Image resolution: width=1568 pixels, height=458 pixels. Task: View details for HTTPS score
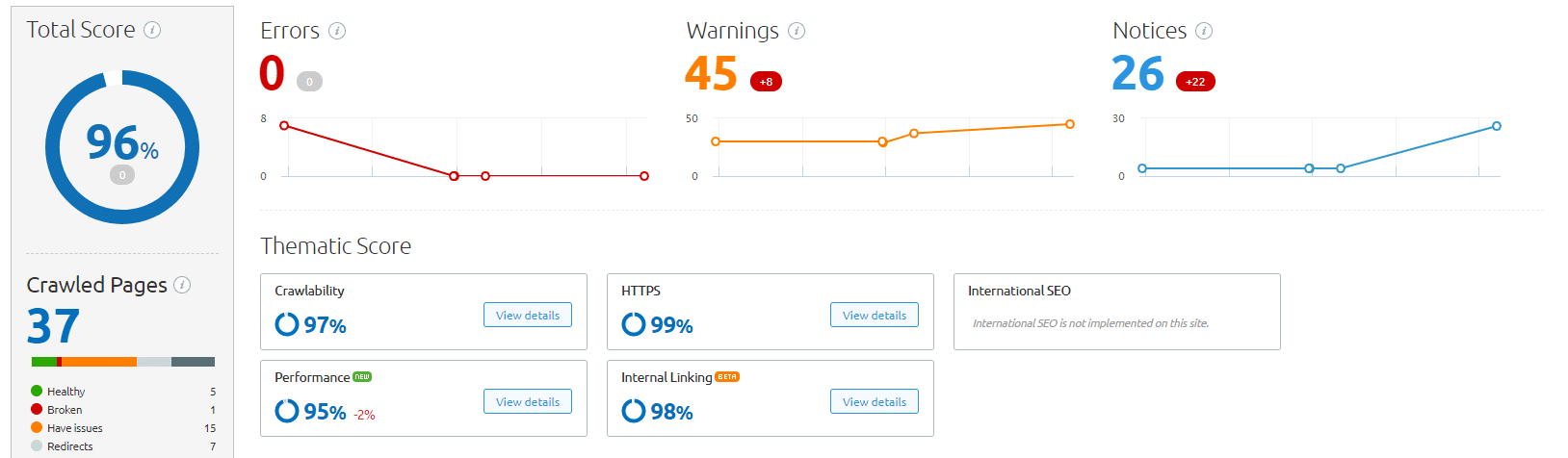[x=875, y=315]
